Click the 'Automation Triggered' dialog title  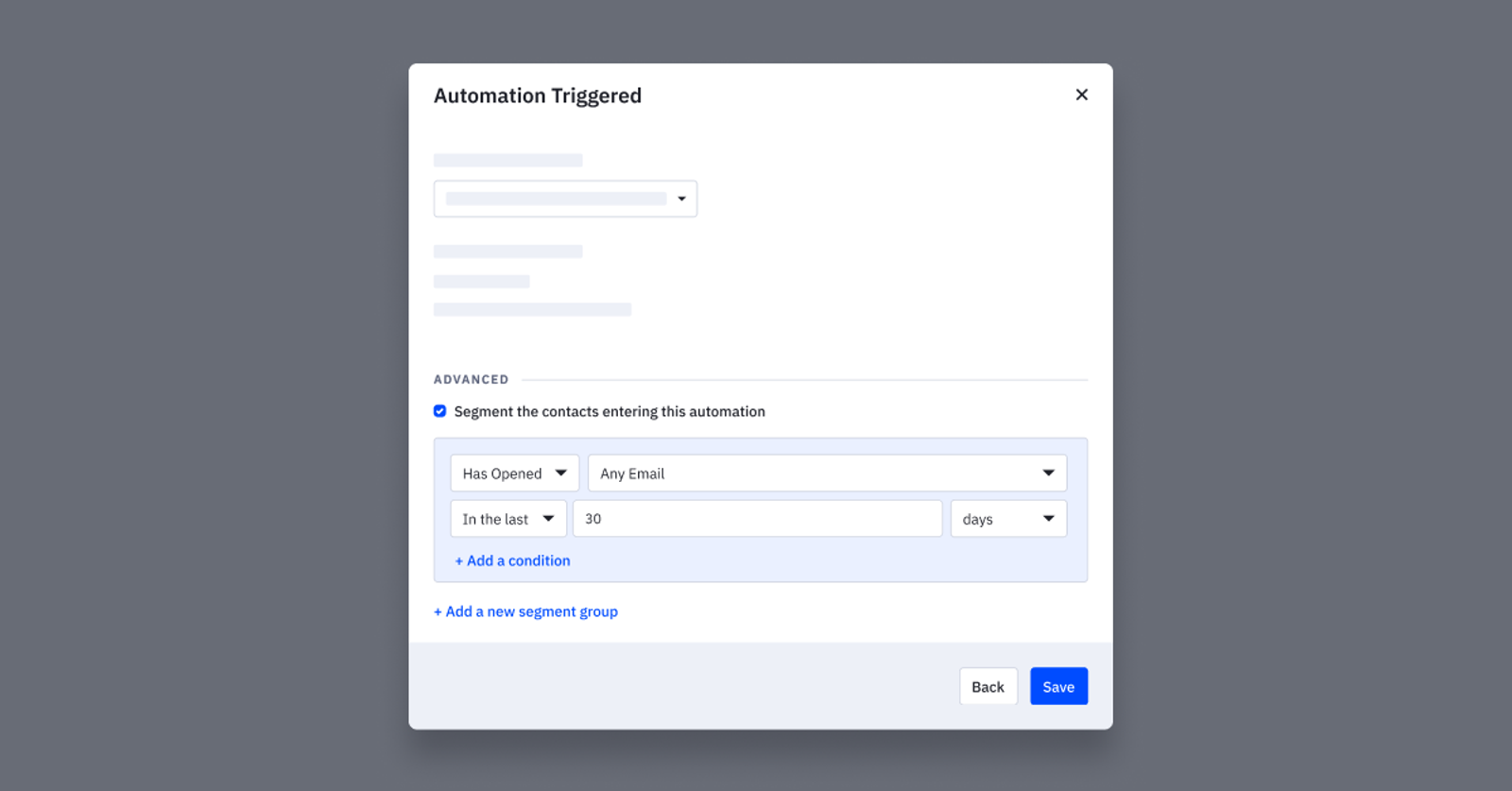click(x=537, y=95)
